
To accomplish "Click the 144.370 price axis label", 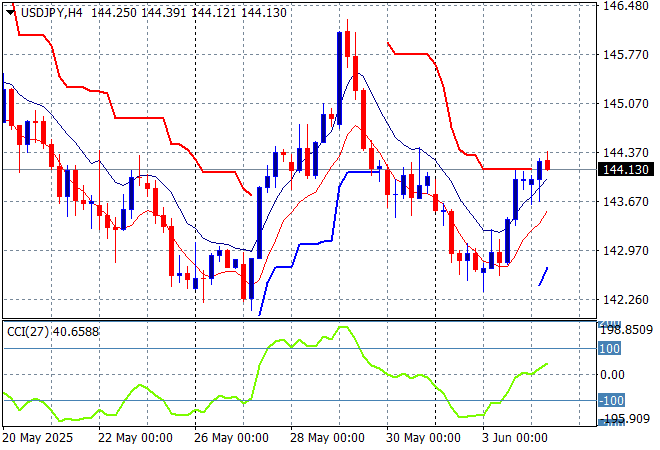I will [627, 153].
